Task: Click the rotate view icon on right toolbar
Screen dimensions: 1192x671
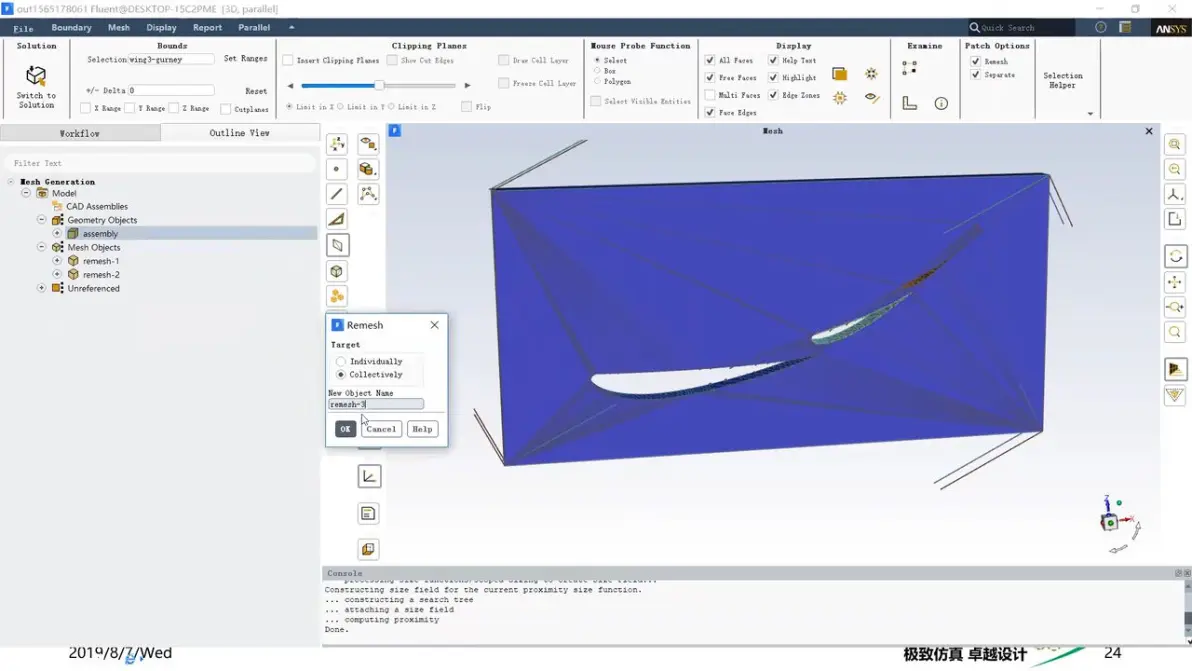Action: (1175, 256)
